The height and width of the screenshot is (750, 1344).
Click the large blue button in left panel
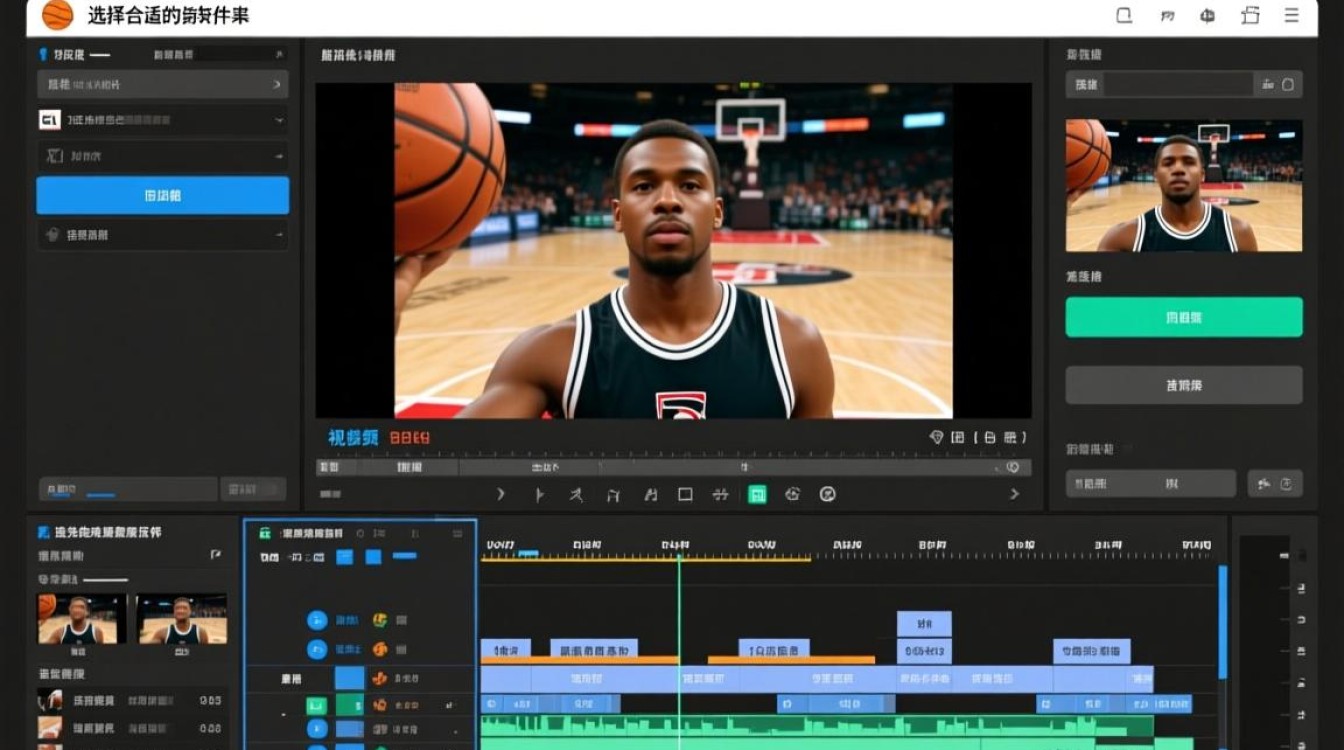pyautogui.click(x=162, y=195)
